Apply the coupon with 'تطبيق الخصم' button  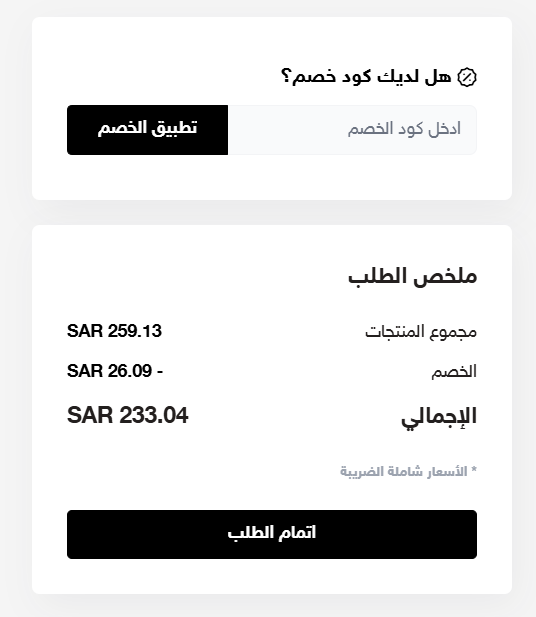[x=148, y=130]
